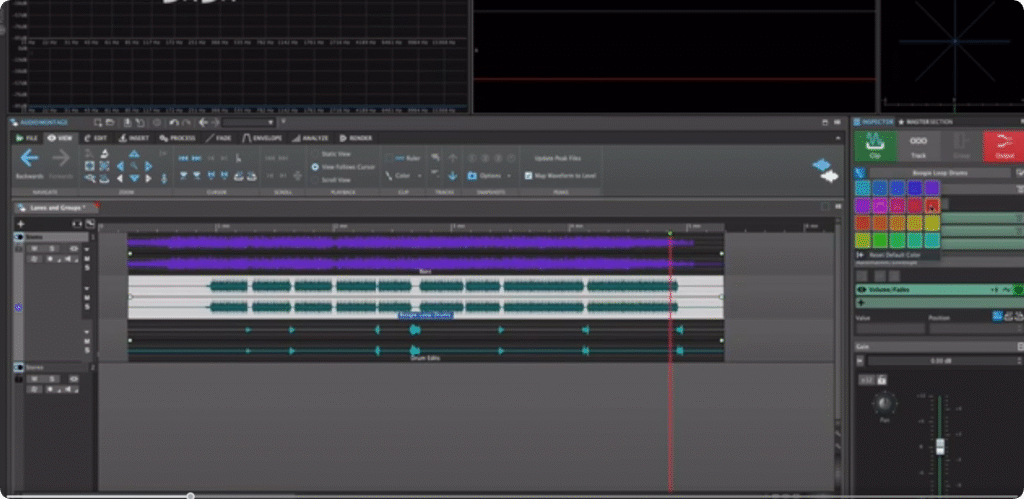
Task: Move cursor to start of file
Action: click(x=184, y=158)
